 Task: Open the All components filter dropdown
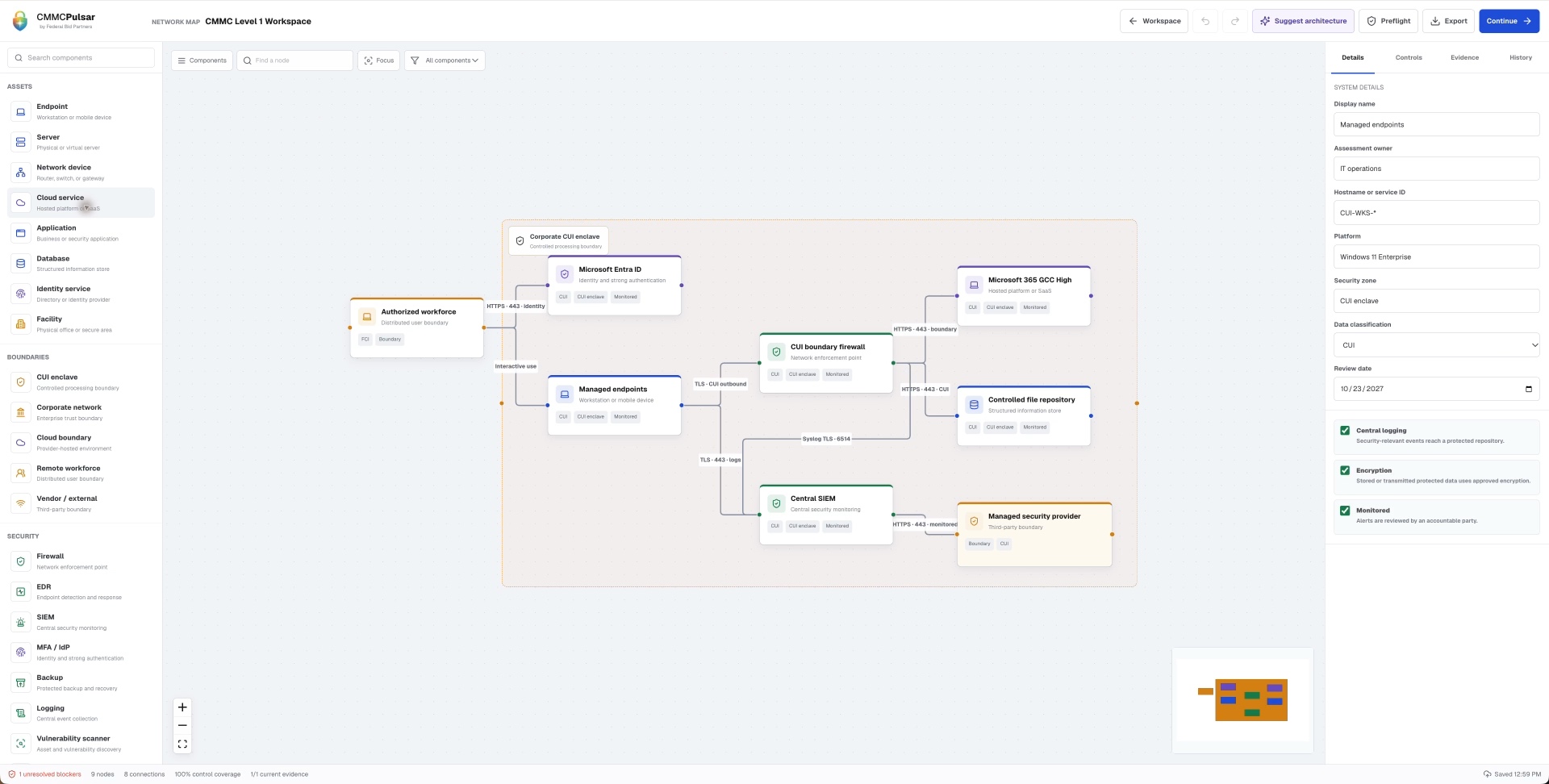445,60
